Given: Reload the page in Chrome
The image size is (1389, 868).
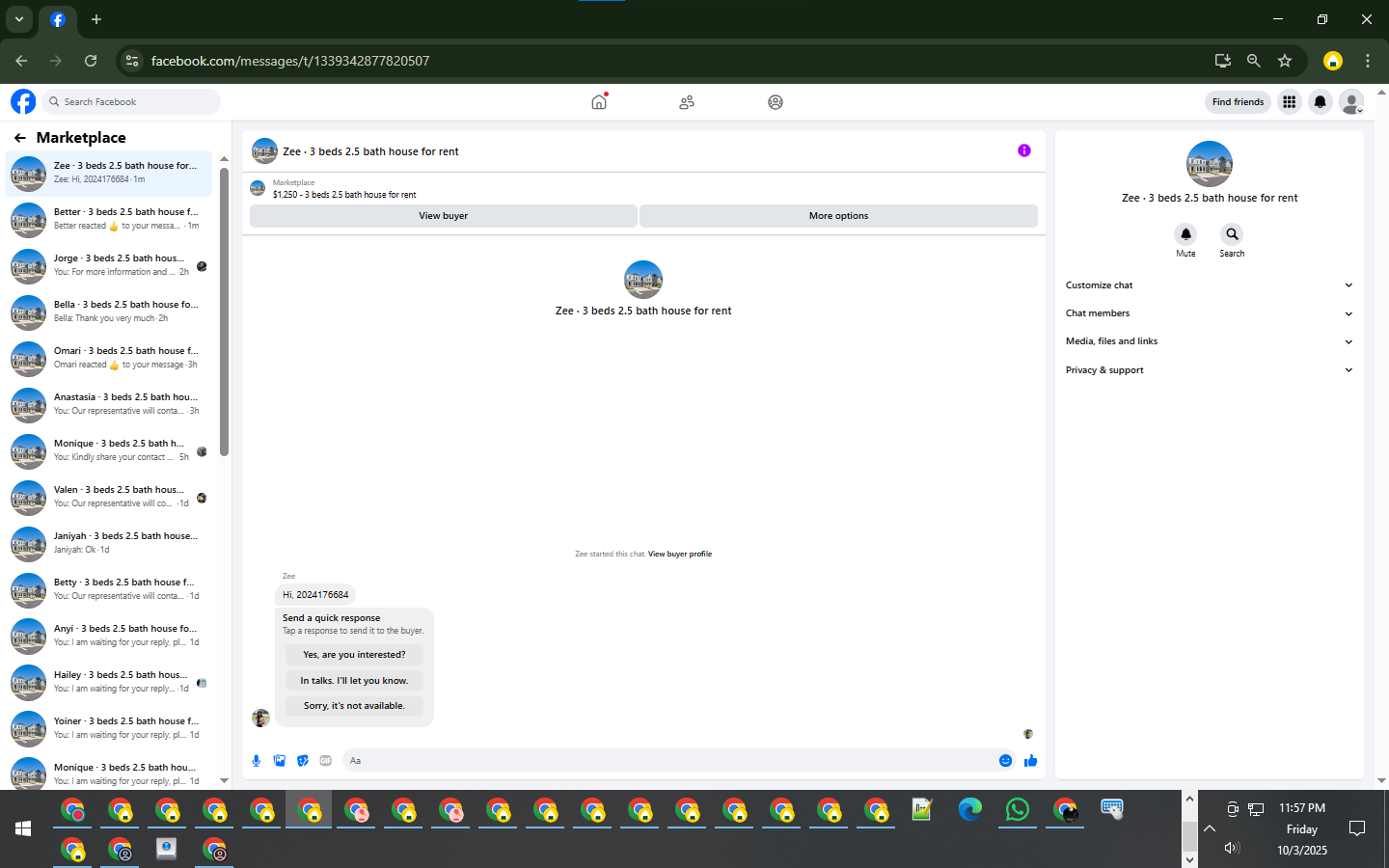Looking at the screenshot, I should [91, 61].
